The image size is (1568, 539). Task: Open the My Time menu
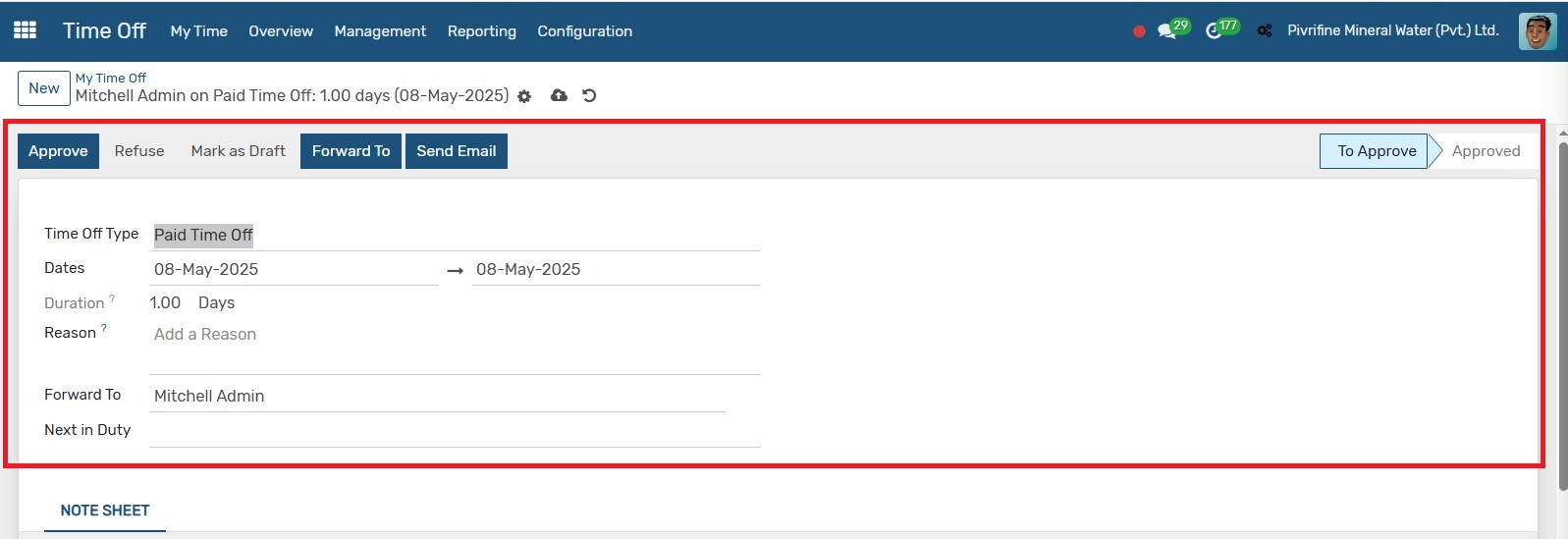(198, 31)
